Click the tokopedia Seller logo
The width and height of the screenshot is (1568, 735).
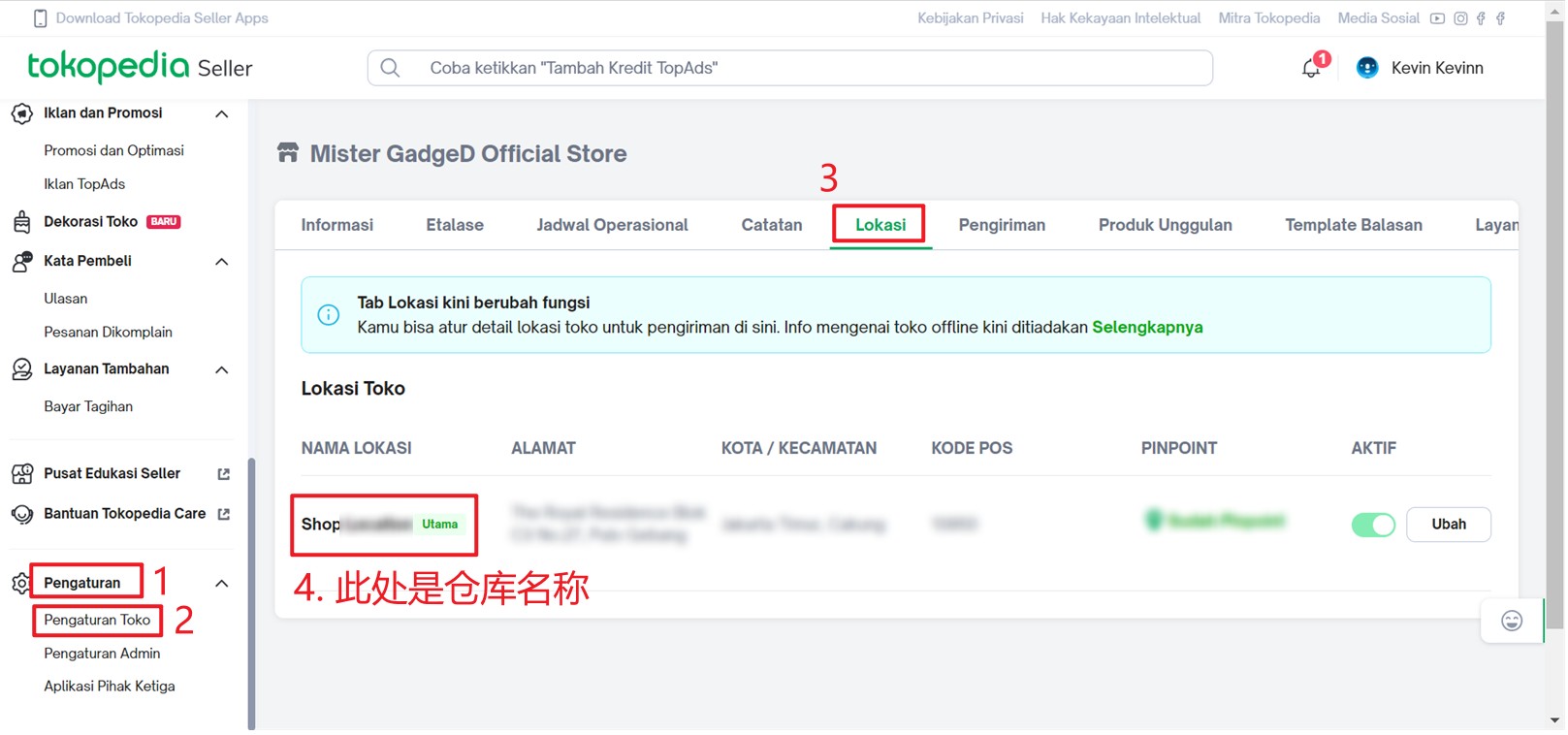click(x=140, y=67)
